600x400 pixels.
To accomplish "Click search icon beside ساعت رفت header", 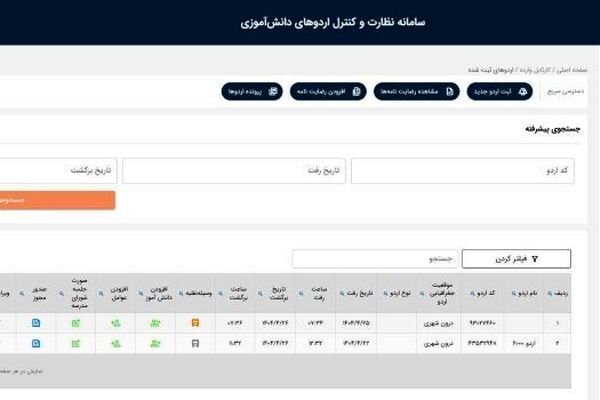I will pyautogui.click(x=301, y=294).
